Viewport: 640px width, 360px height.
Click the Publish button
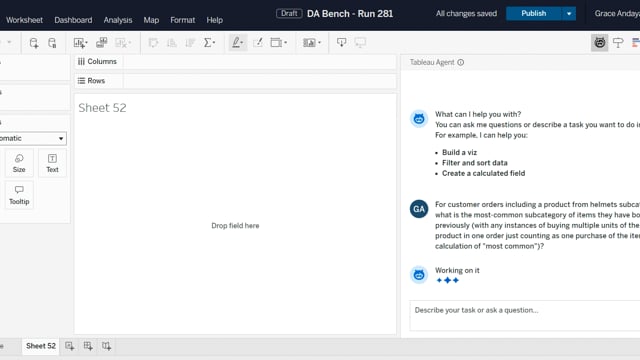(x=533, y=13)
